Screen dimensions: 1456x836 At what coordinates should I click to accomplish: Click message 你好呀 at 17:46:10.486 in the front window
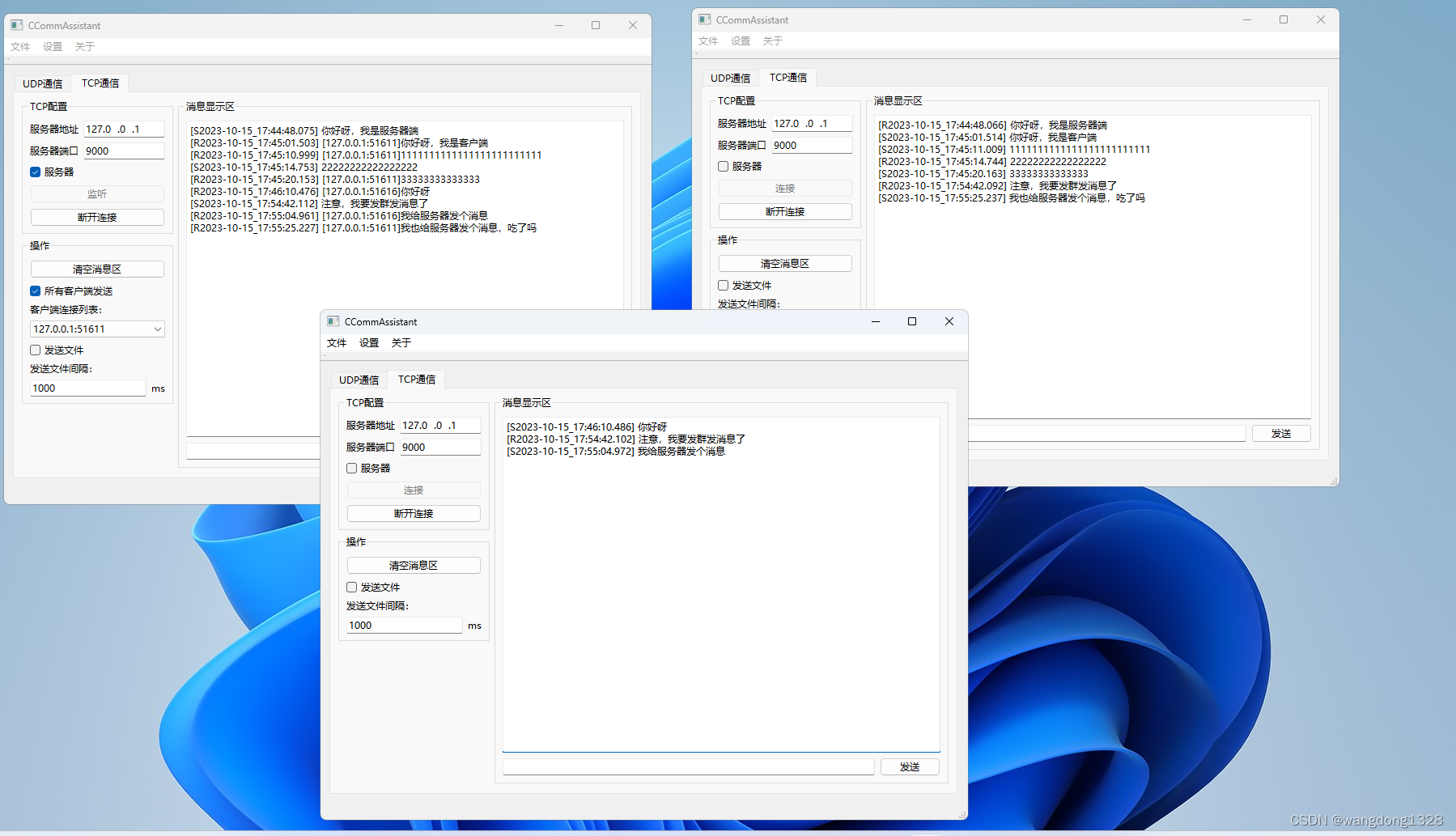click(x=587, y=426)
